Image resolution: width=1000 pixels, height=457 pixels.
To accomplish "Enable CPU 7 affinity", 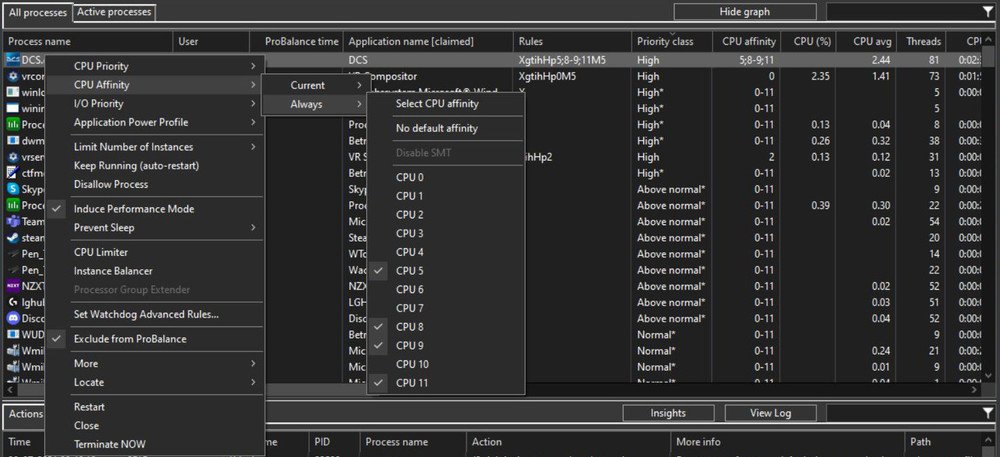I will tap(445, 308).
